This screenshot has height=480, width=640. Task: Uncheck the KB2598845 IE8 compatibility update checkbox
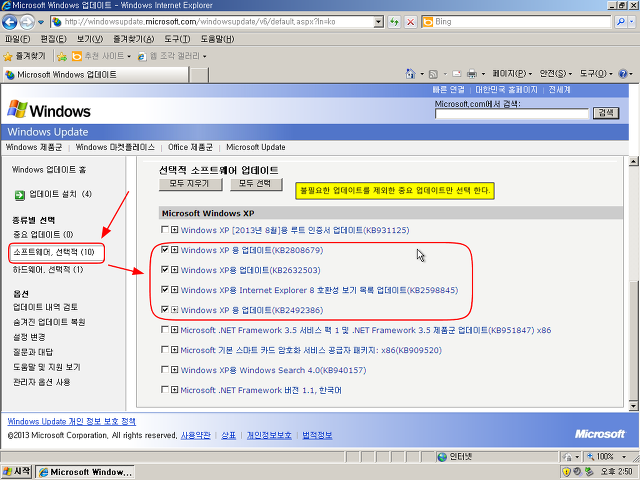[x=164, y=290]
